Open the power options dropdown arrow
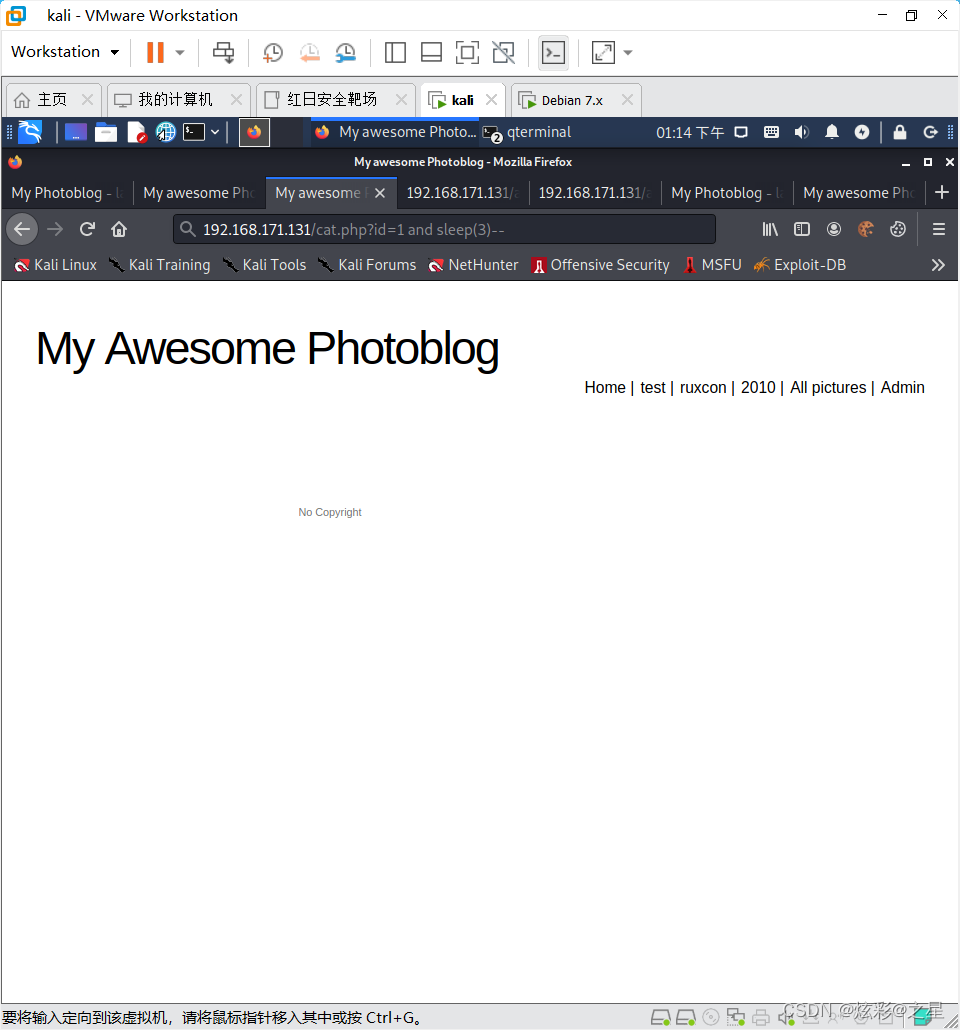 click(180, 53)
